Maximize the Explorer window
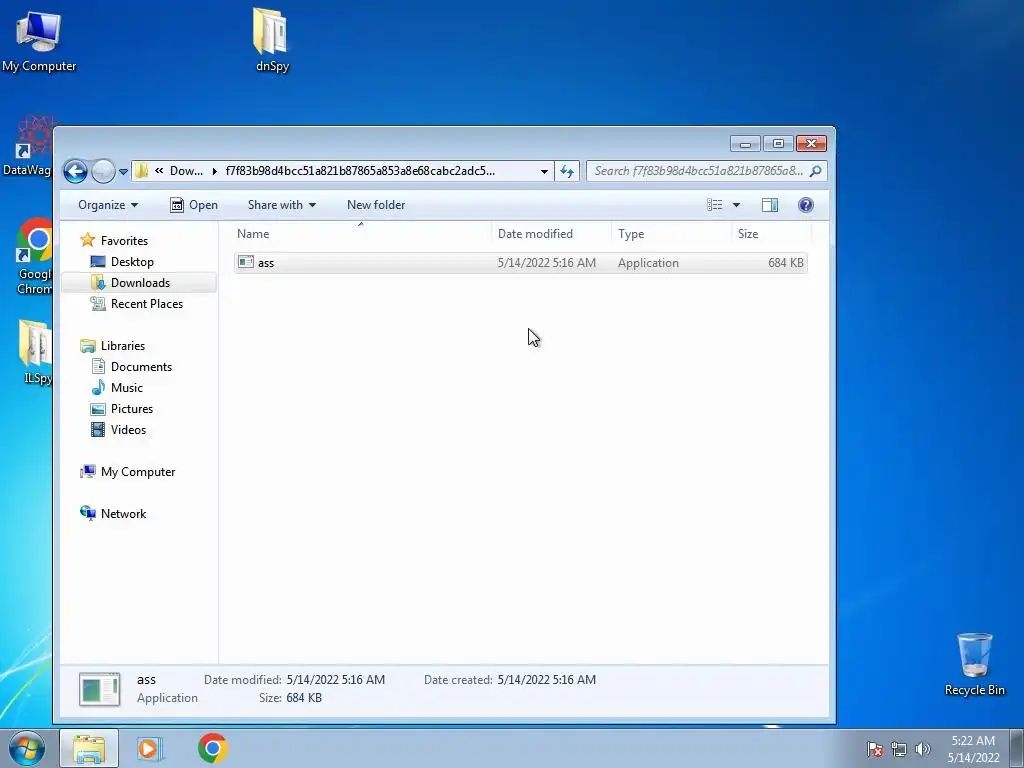1024x768 pixels. pos(778,144)
